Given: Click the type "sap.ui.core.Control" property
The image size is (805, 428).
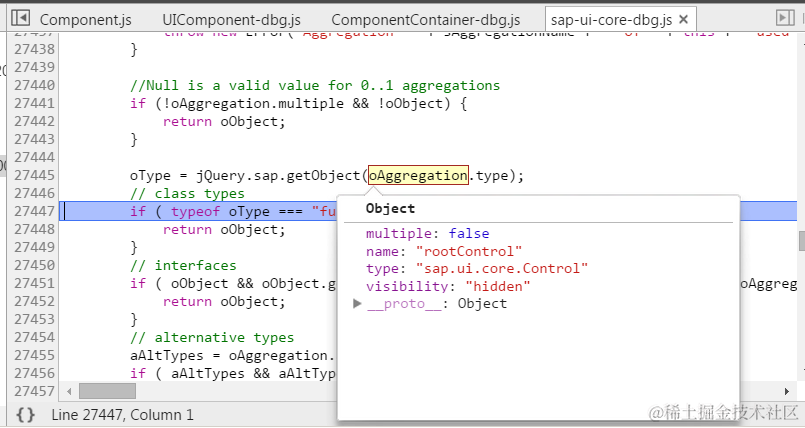Looking at the screenshot, I should click(476, 268).
